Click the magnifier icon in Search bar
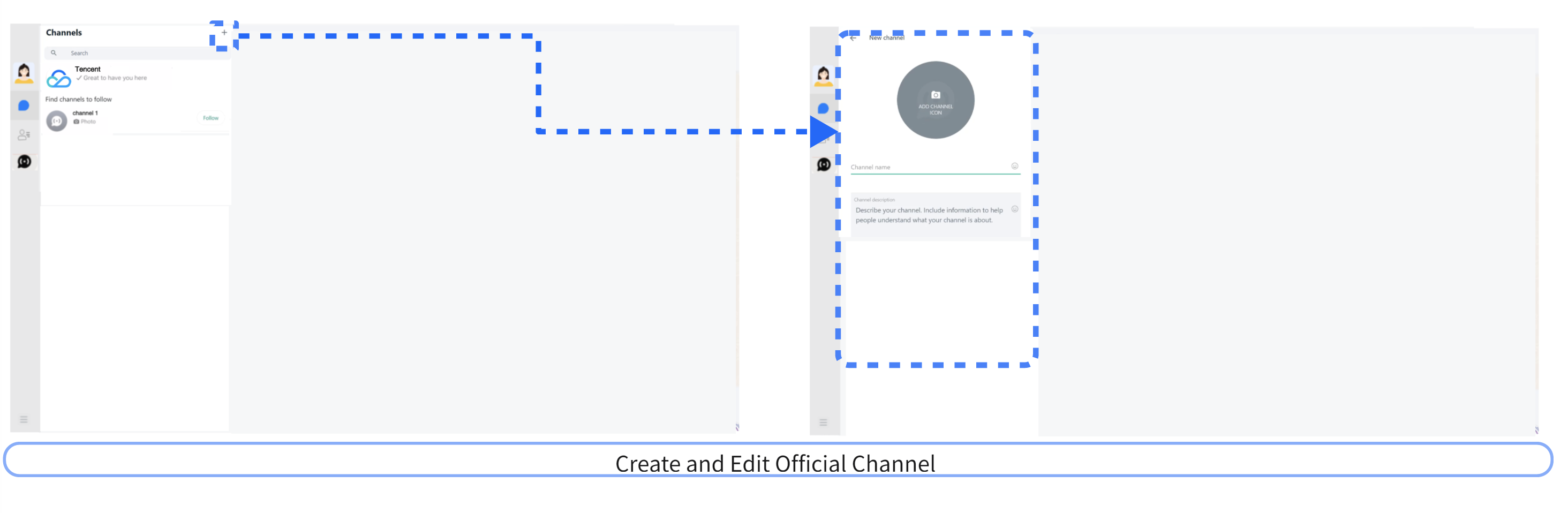 tap(54, 53)
